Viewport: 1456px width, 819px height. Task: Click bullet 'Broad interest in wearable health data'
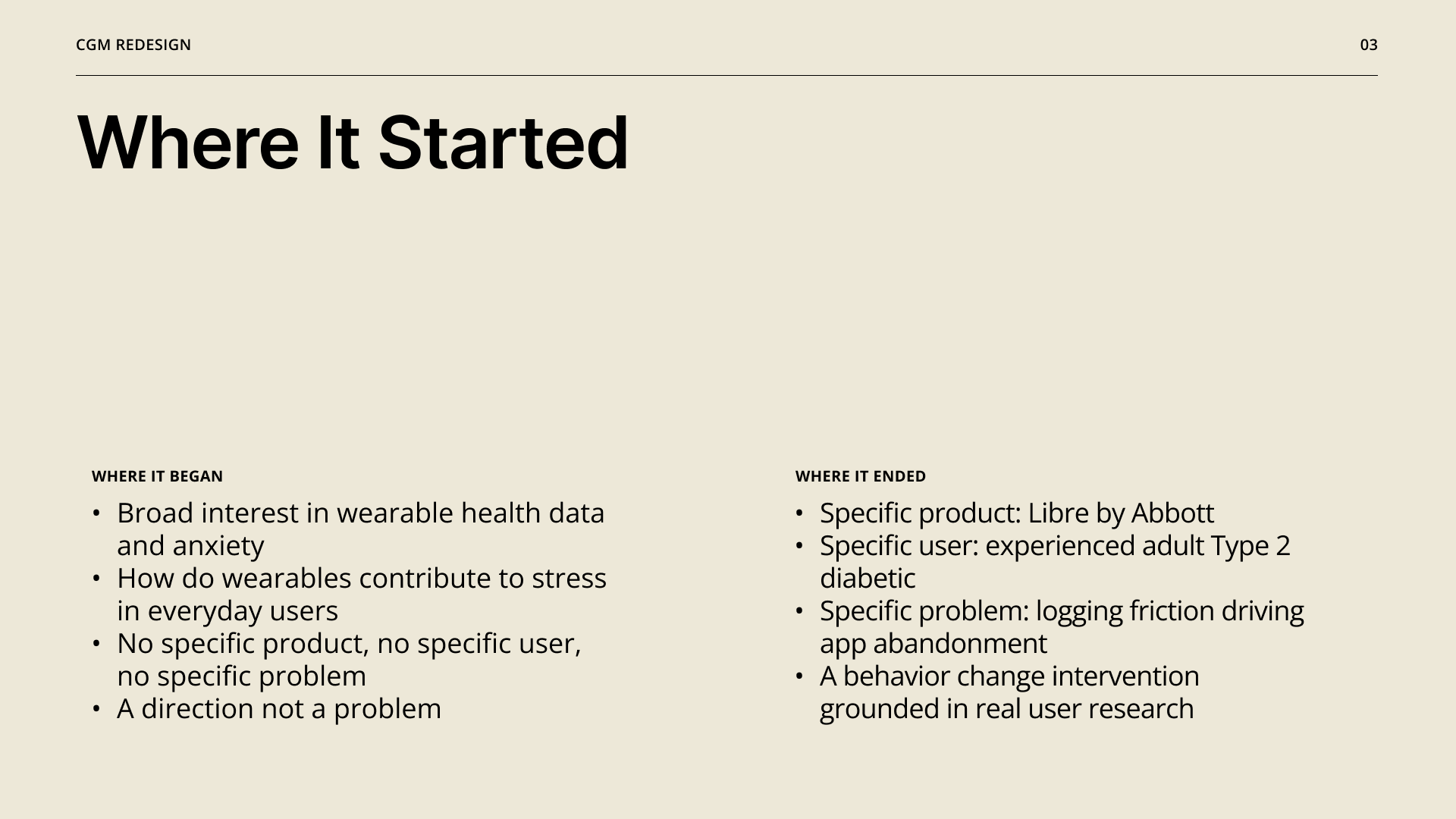(361, 513)
